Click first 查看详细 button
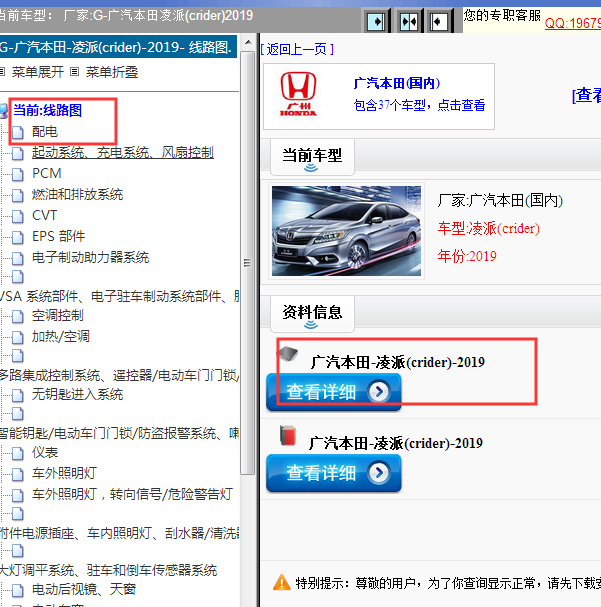This screenshot has height=607, width=601. click(x=334, y=392)
